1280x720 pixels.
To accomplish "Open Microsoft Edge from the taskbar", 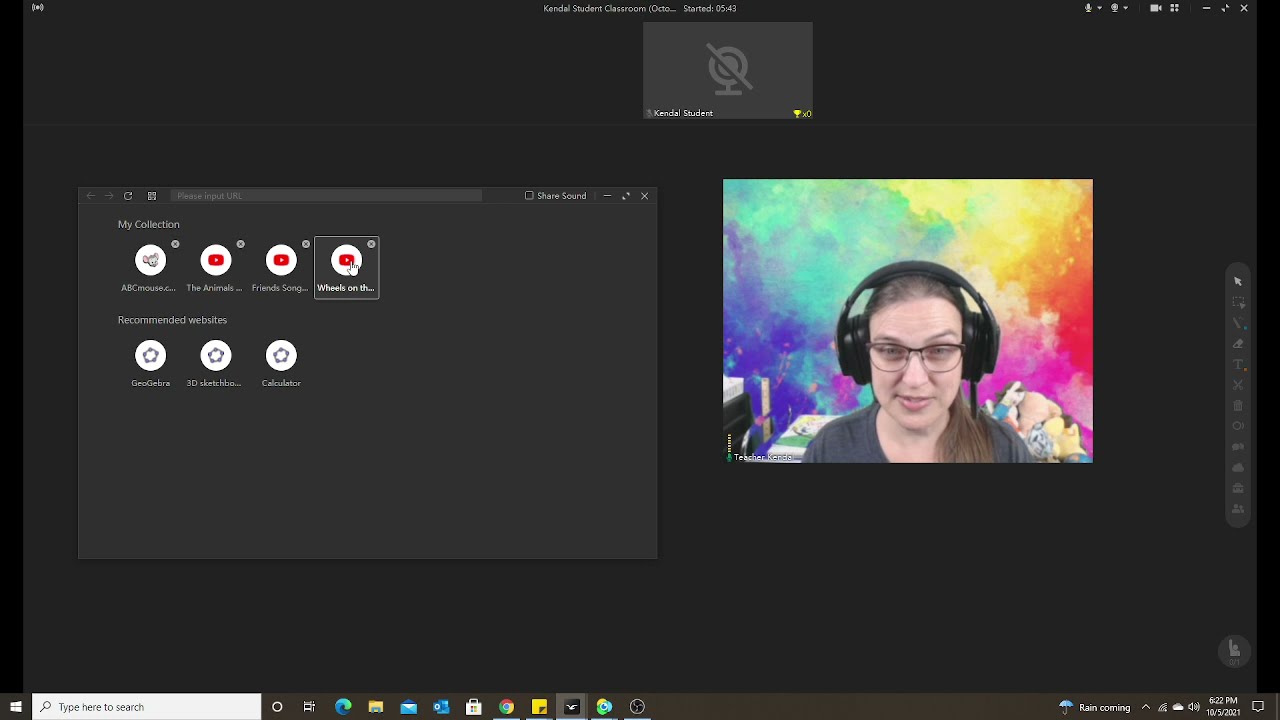I will click(x=343, y=707).
